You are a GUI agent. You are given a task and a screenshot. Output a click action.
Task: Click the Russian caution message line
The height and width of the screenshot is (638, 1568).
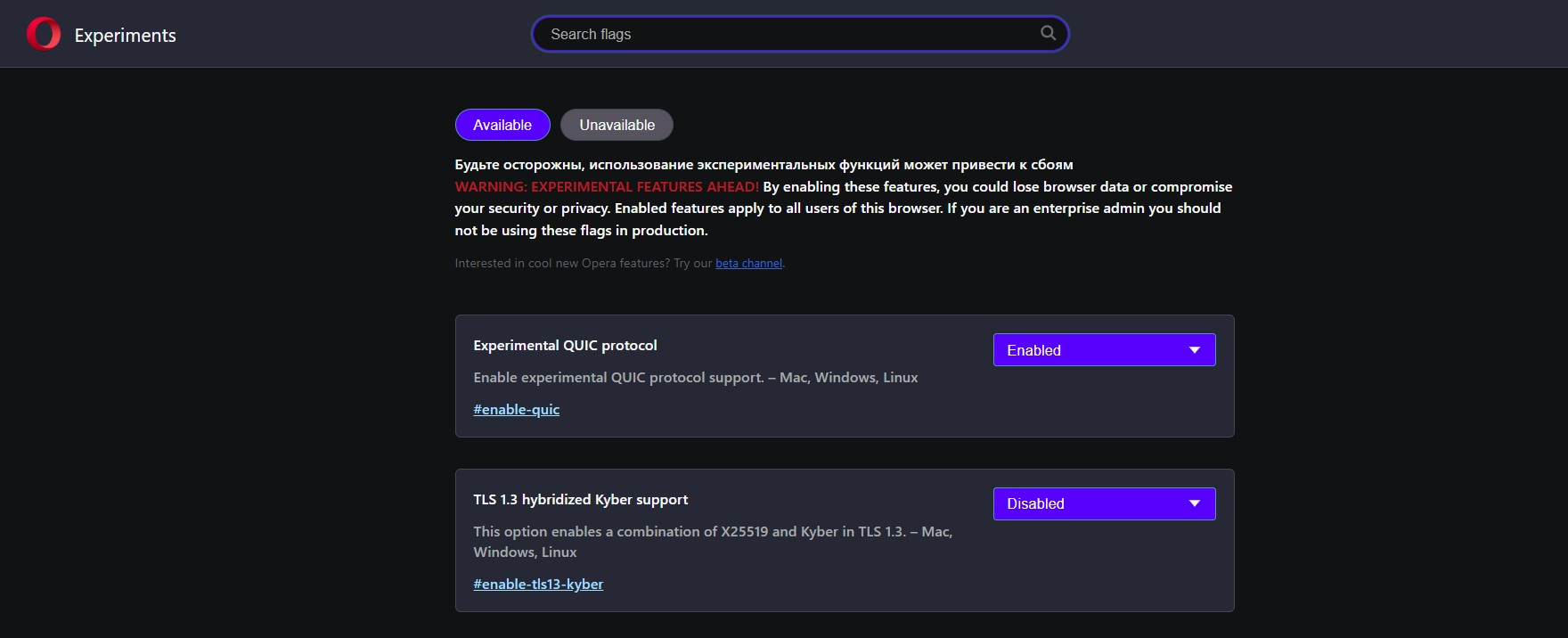point(764,165)
